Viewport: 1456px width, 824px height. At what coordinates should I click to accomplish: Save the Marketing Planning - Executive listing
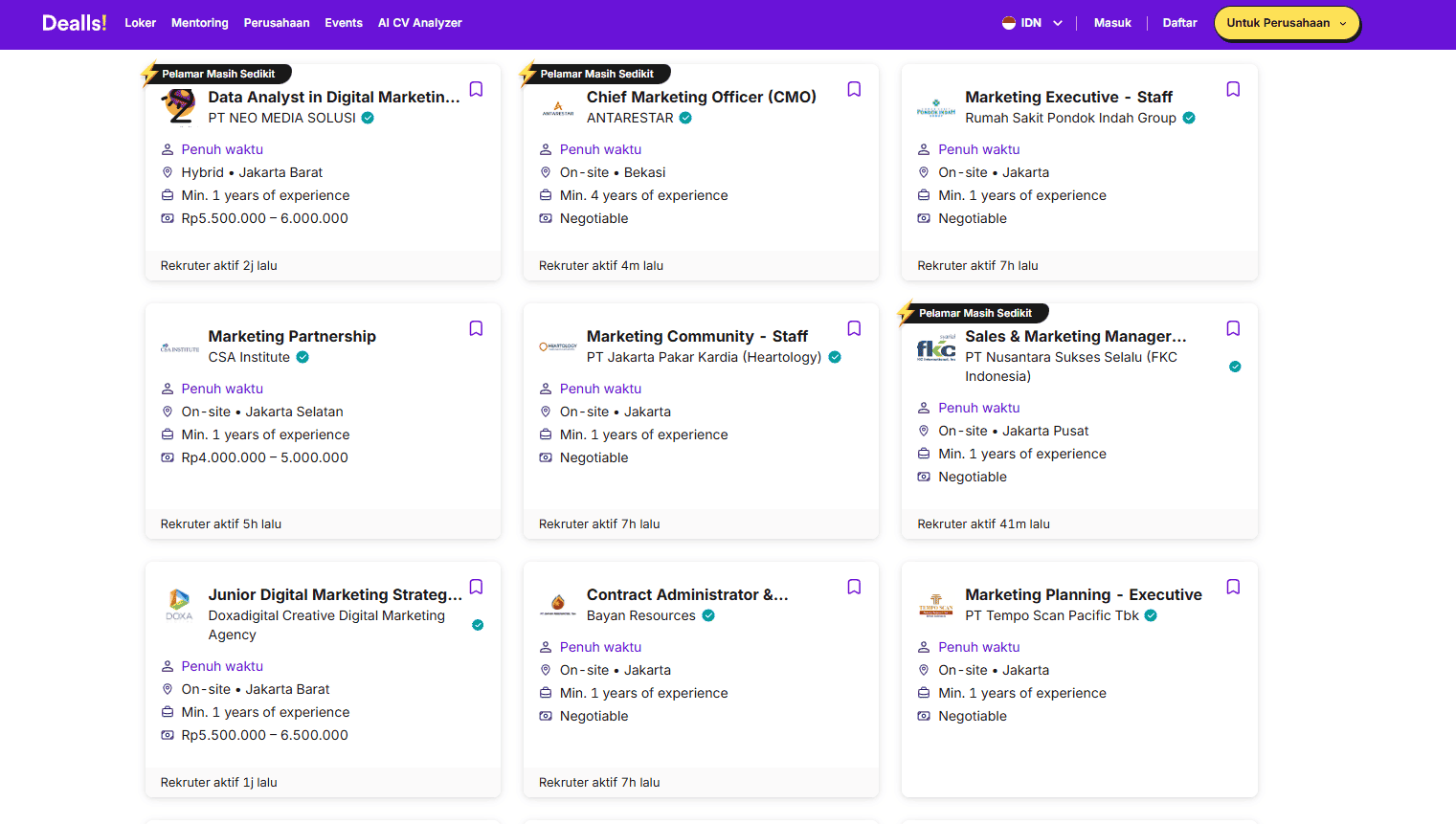pyautogui.click(x=1233, y=587)
